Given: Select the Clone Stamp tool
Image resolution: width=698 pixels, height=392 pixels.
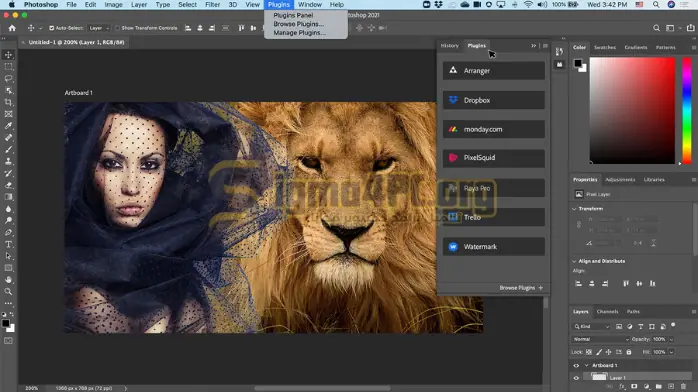Looking at the screenshot, I should tap(8, 162).
